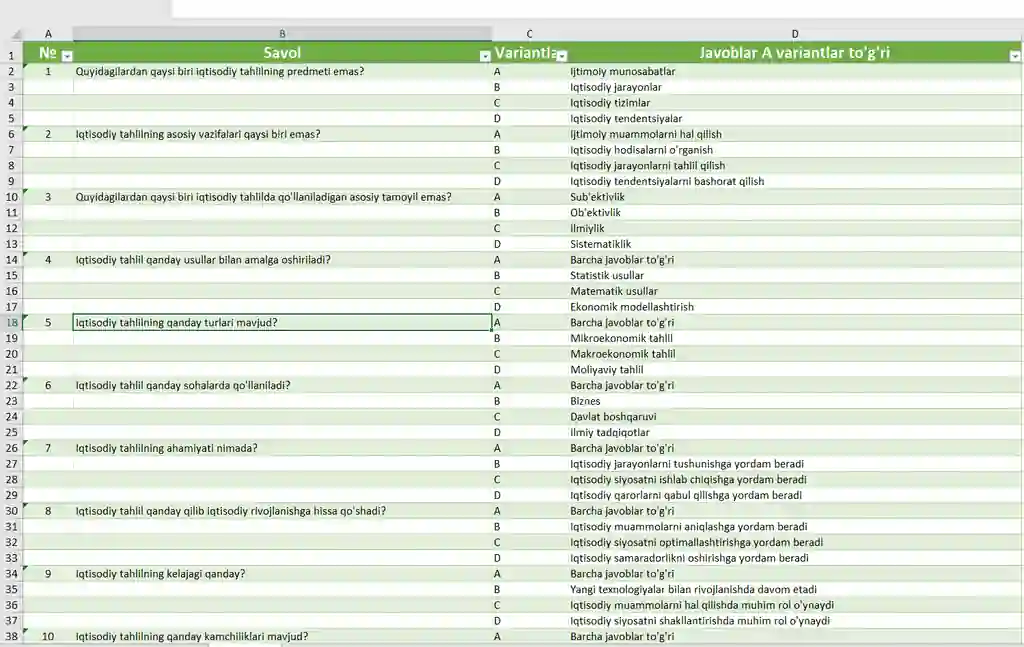This screenshot has height=647, width=1024.
Task: Open the № column filter dropdown
Action: (x=67, y=56)
